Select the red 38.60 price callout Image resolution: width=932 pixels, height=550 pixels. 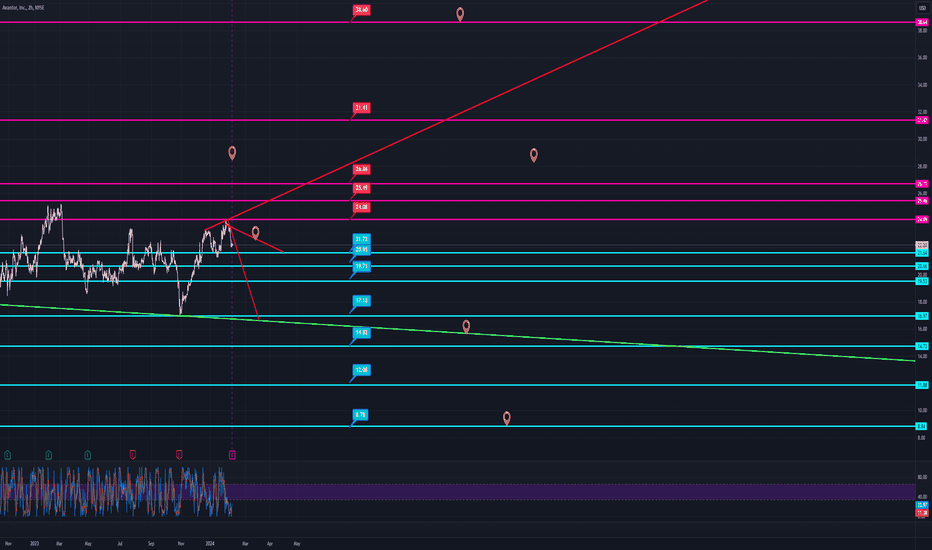[361, 10]
